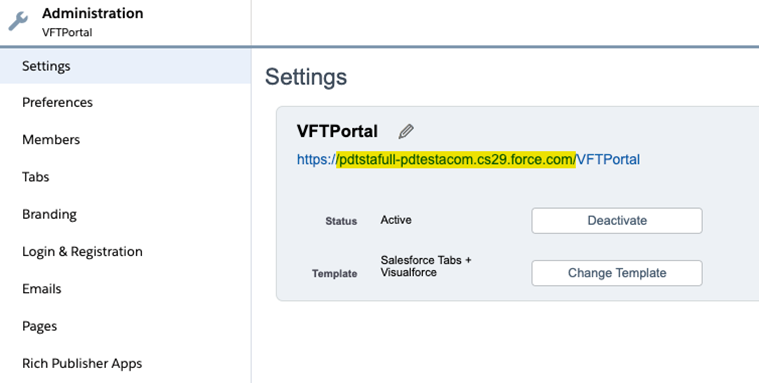Image resolution: width=759 pixels, height=383 pixels.
Task: Open Rich Publisher Apps
Action: 125,363
